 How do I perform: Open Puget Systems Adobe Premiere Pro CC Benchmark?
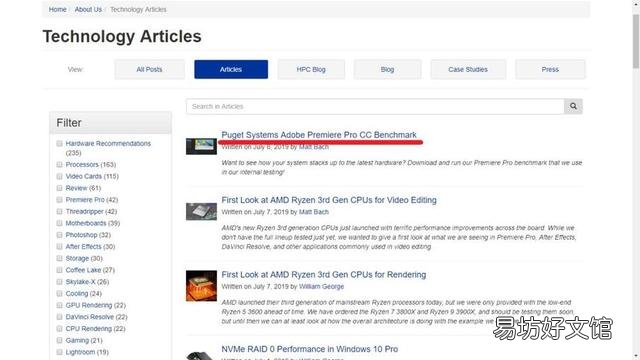click(x=319, y=135)
